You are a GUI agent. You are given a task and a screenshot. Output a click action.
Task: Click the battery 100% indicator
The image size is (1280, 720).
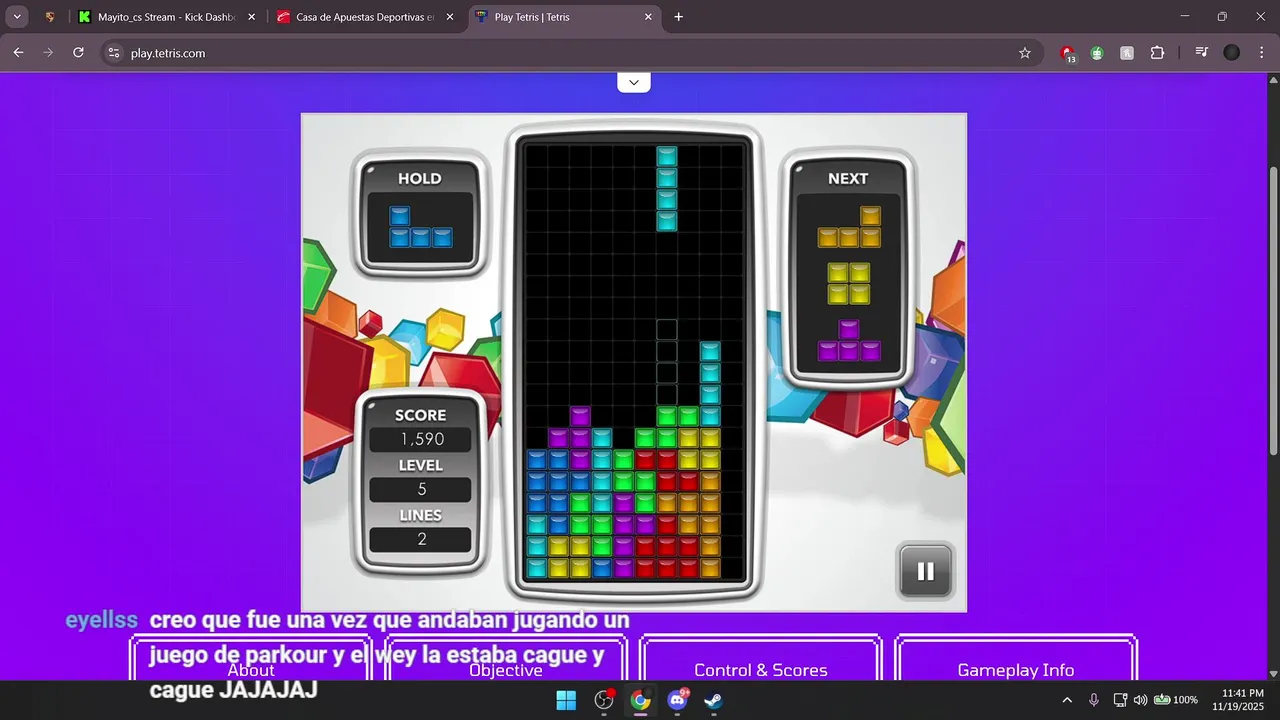coord(1176,700)
